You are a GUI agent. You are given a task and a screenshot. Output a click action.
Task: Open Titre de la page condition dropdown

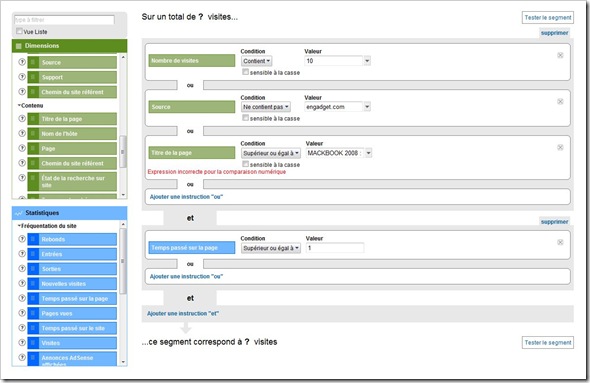click(x=271, y=153)
